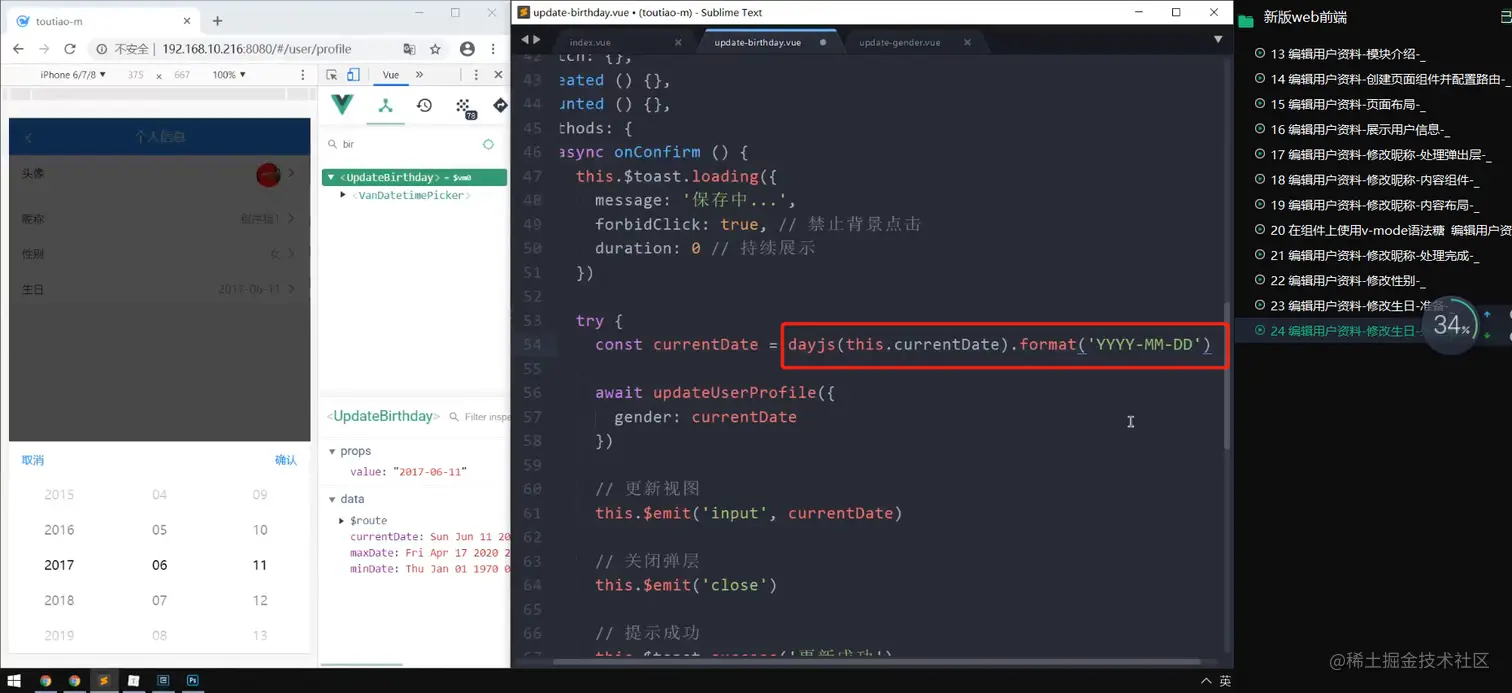Image resolution: width=1512 pixels, height=693 pixels.
Task: Select day 10 in the date picker
Action: pyautogui.click(x=260, y=530)
